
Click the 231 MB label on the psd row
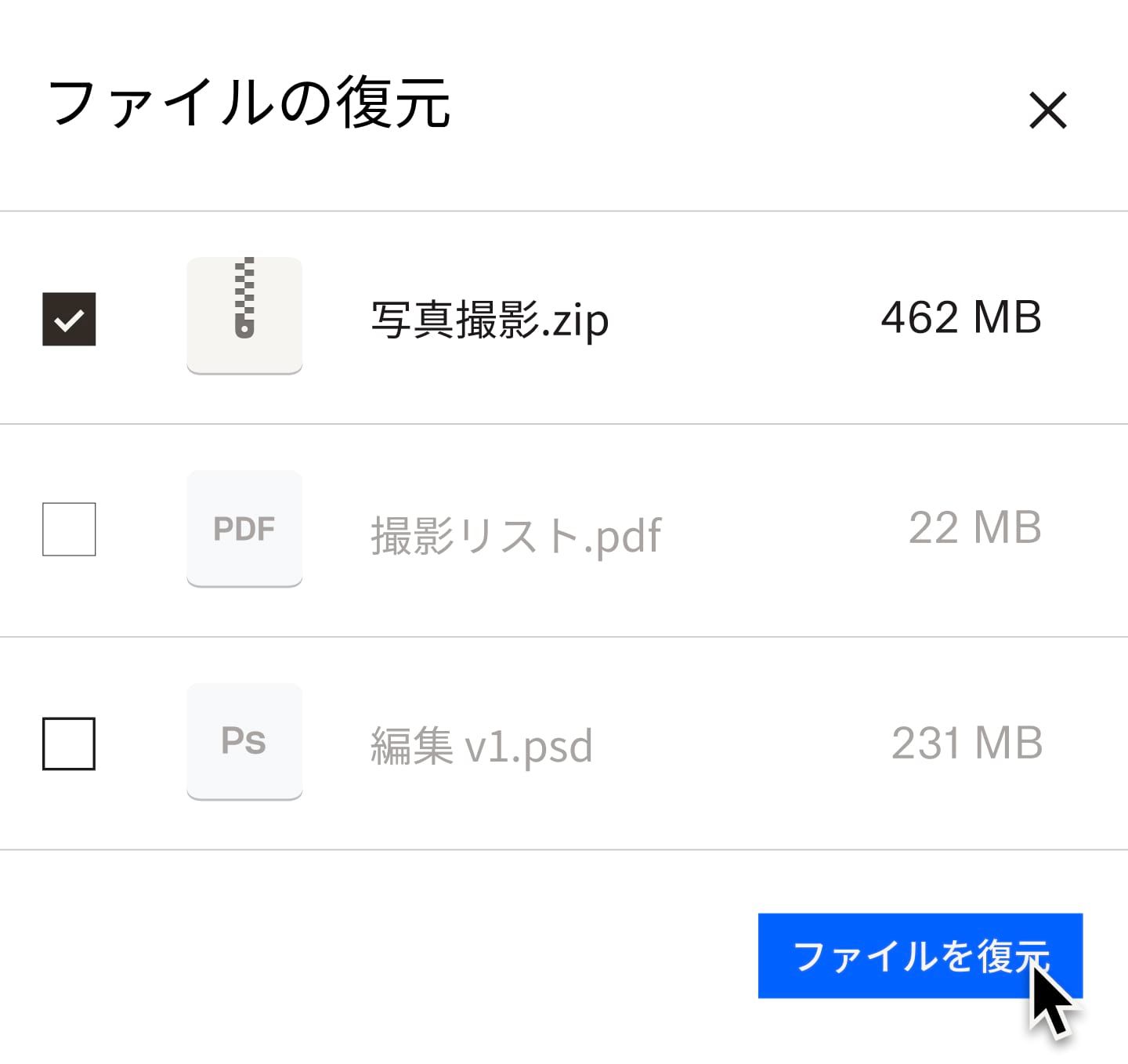tap(967, 743)
